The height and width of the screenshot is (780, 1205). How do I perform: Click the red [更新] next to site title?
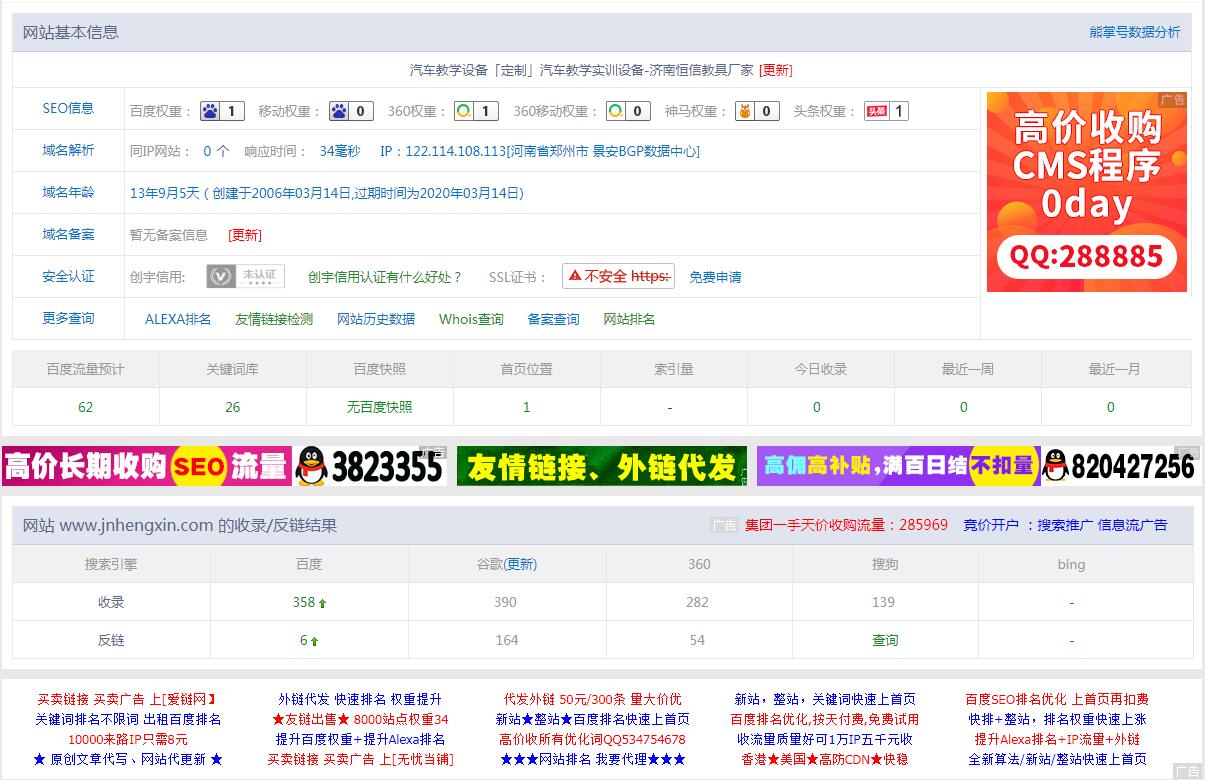click(776, 70)
